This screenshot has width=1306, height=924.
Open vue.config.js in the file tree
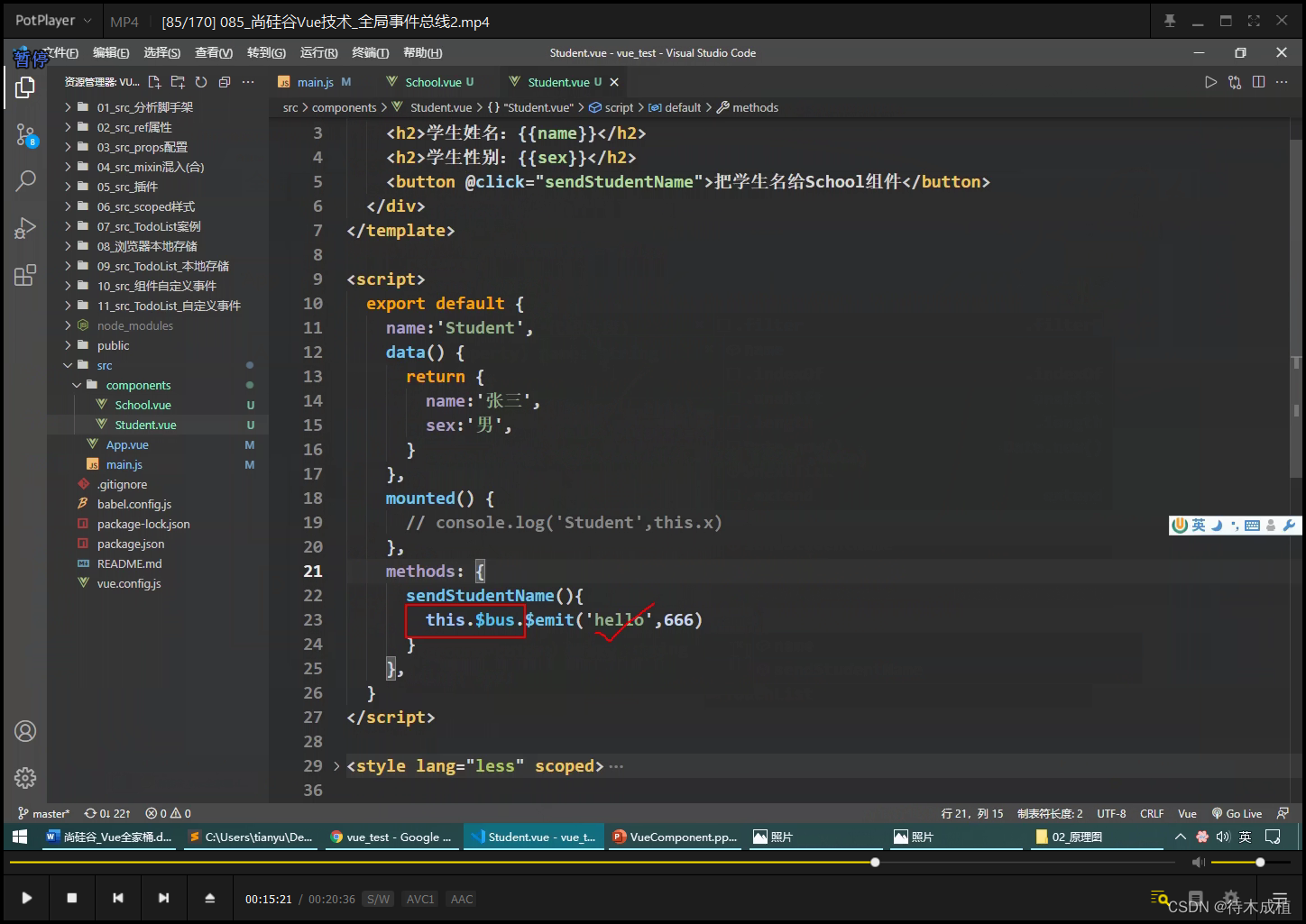129,583
